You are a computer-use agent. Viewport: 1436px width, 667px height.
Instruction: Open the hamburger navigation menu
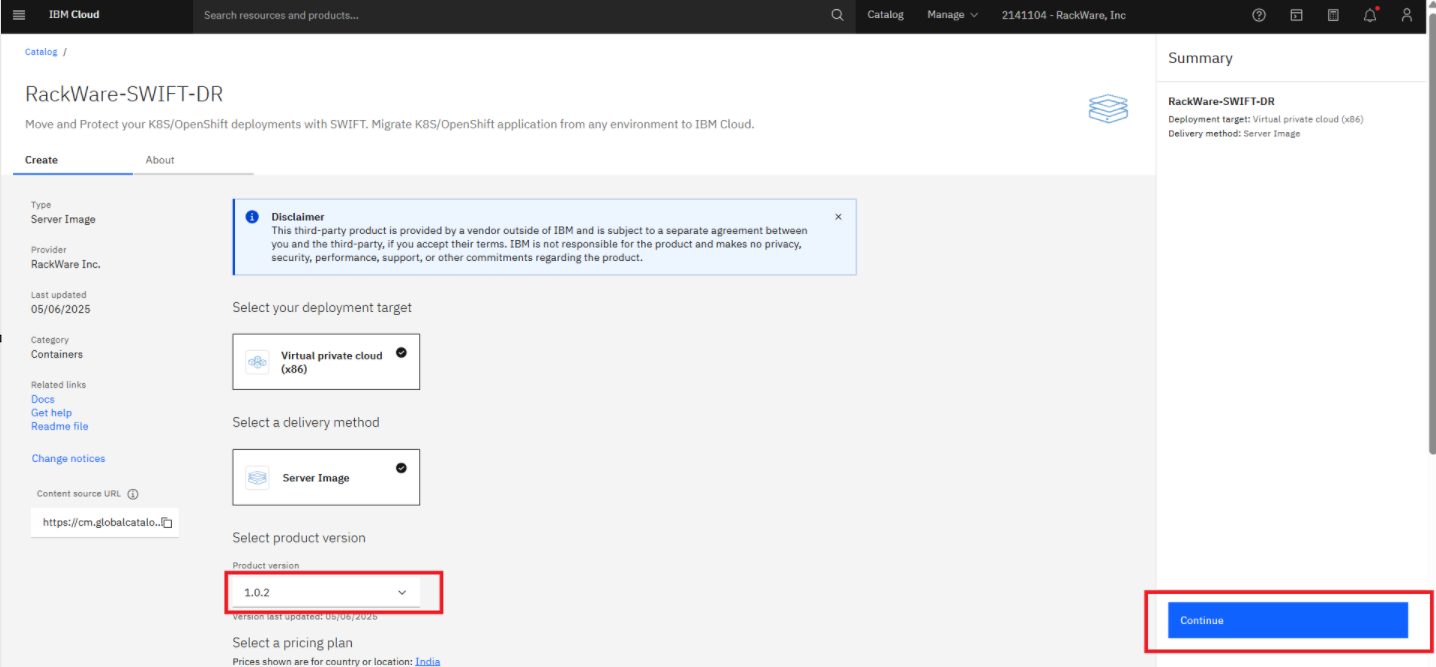click(18, 15)
